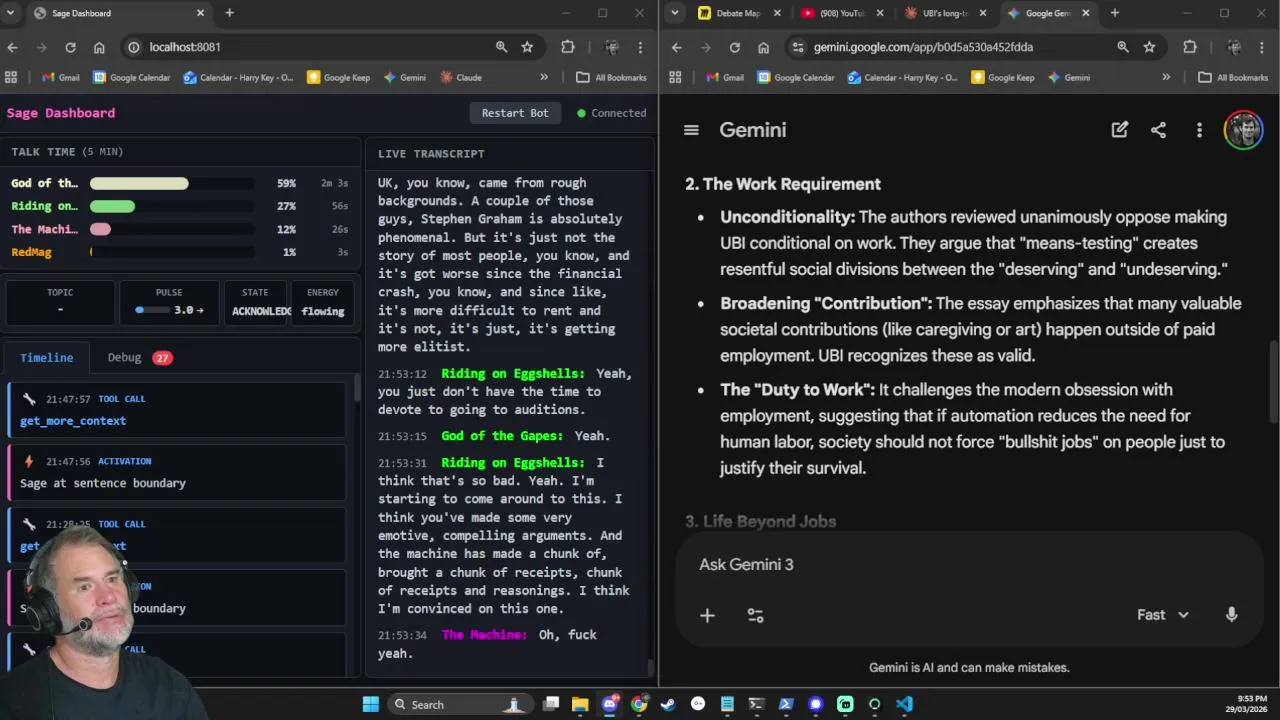Image resolution: width=1280 pixels, height=720 pixels.
Task: Close the Google Gemini tab
Action: click(1085, 13)
